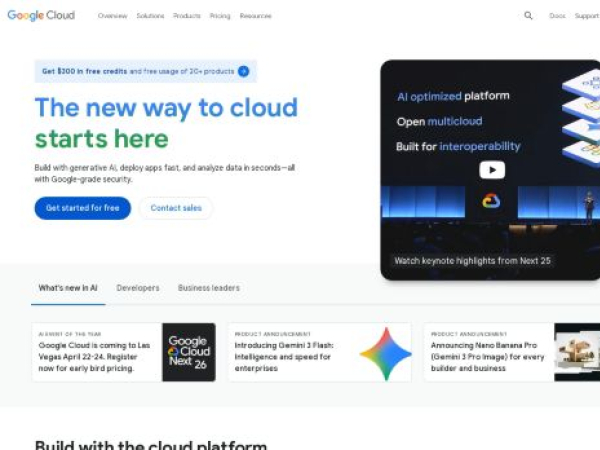Click the Google Cloud logo in video
This screenshot has width=600, height=450.
click(491, 201)
